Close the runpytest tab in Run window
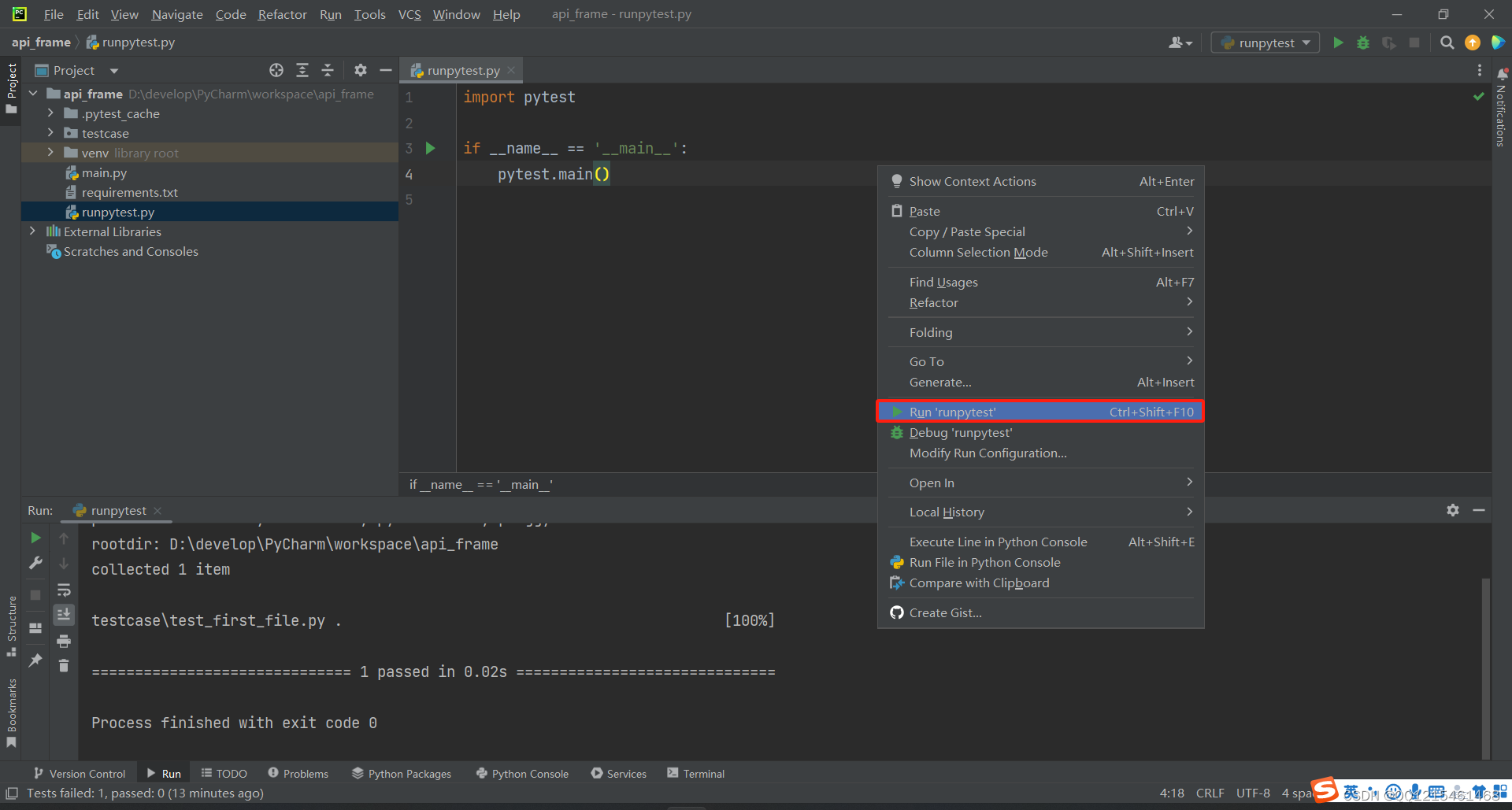The height and width of the screenshot is (810, 1512). [x=157, y=510]
